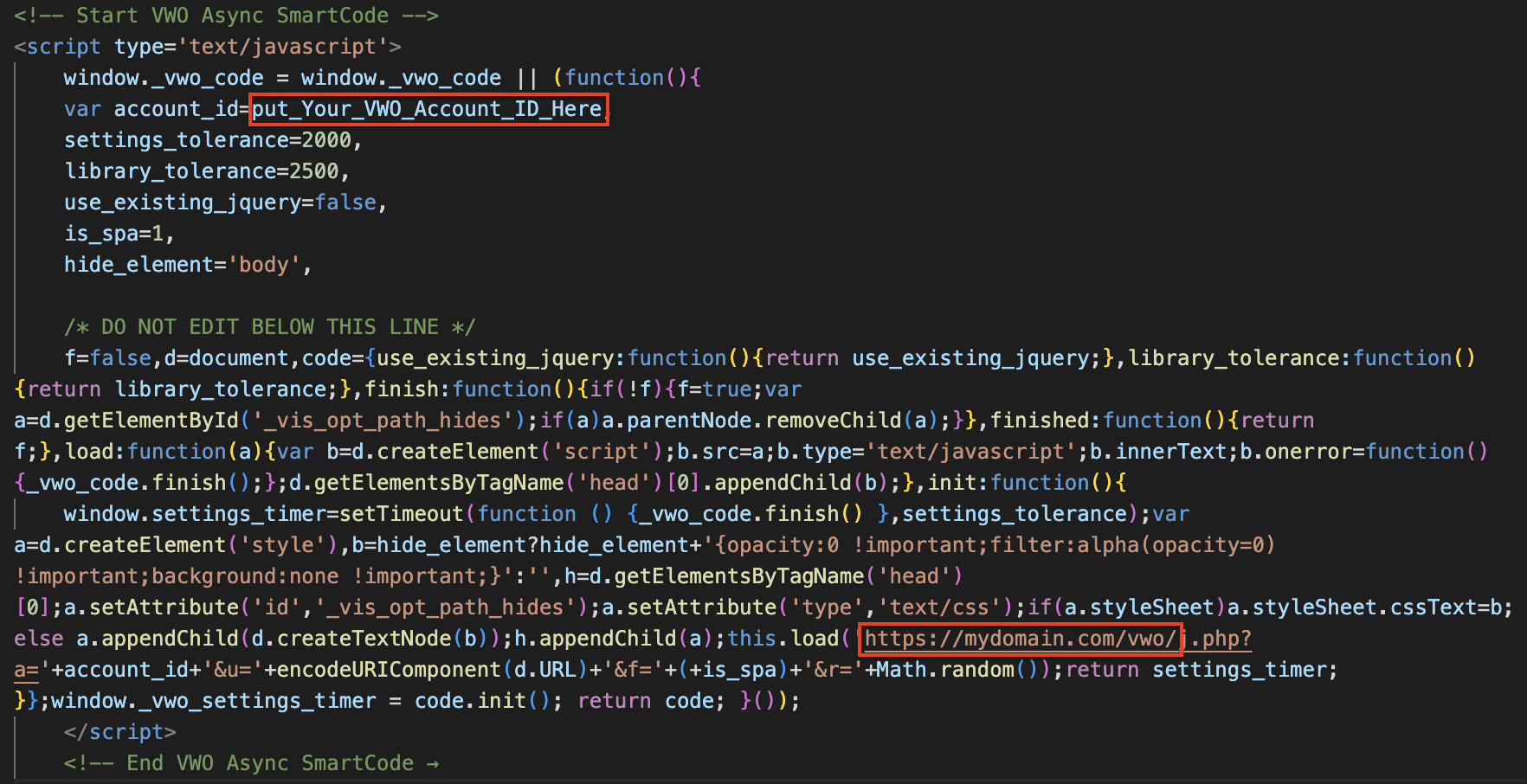This screenshot has height=784, width=1527.
Task: Click the 'End VWO Async SmartCode' comment
Action: 251,763
